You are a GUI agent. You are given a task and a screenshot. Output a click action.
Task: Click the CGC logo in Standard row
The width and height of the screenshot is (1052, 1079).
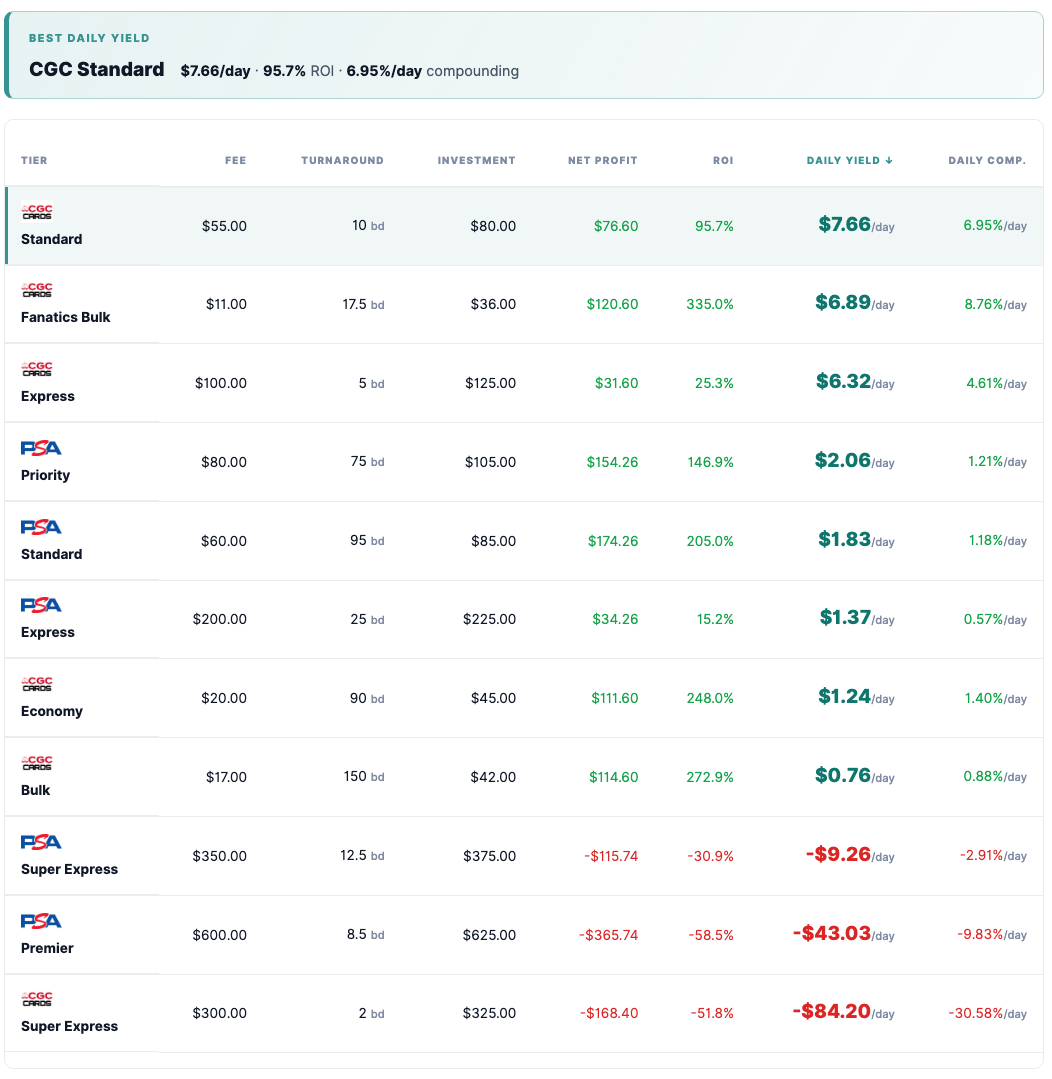tap(37, 211)
